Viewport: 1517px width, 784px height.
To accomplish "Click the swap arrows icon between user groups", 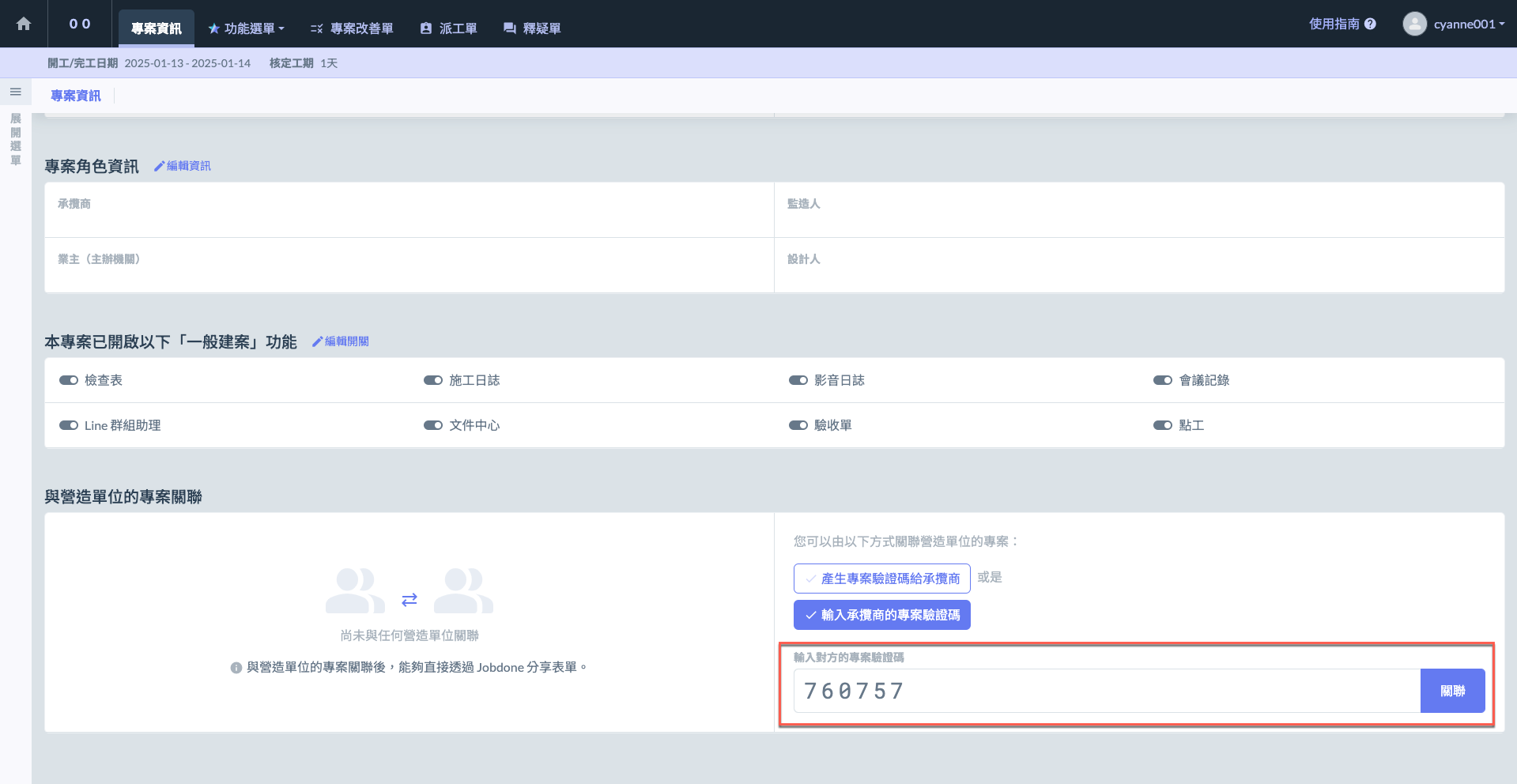I will (409, 600).
